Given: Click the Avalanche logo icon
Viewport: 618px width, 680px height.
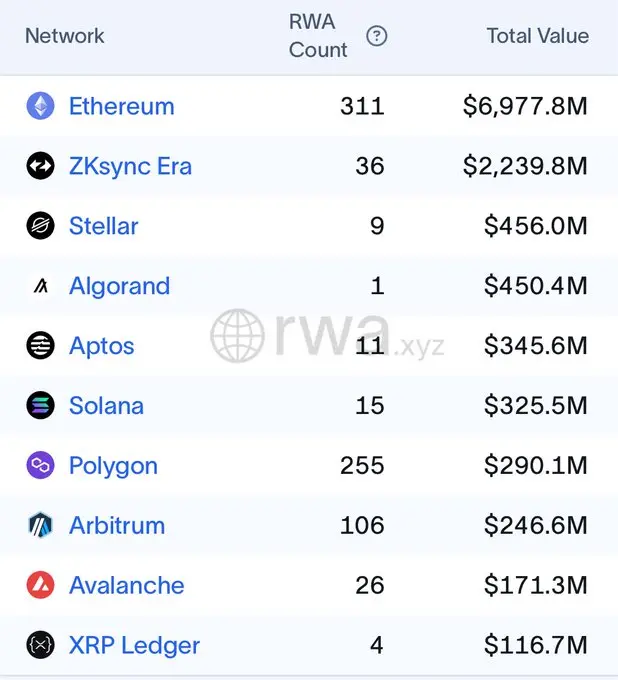Looking at the screenshot, I should click(x=40, y=586).
